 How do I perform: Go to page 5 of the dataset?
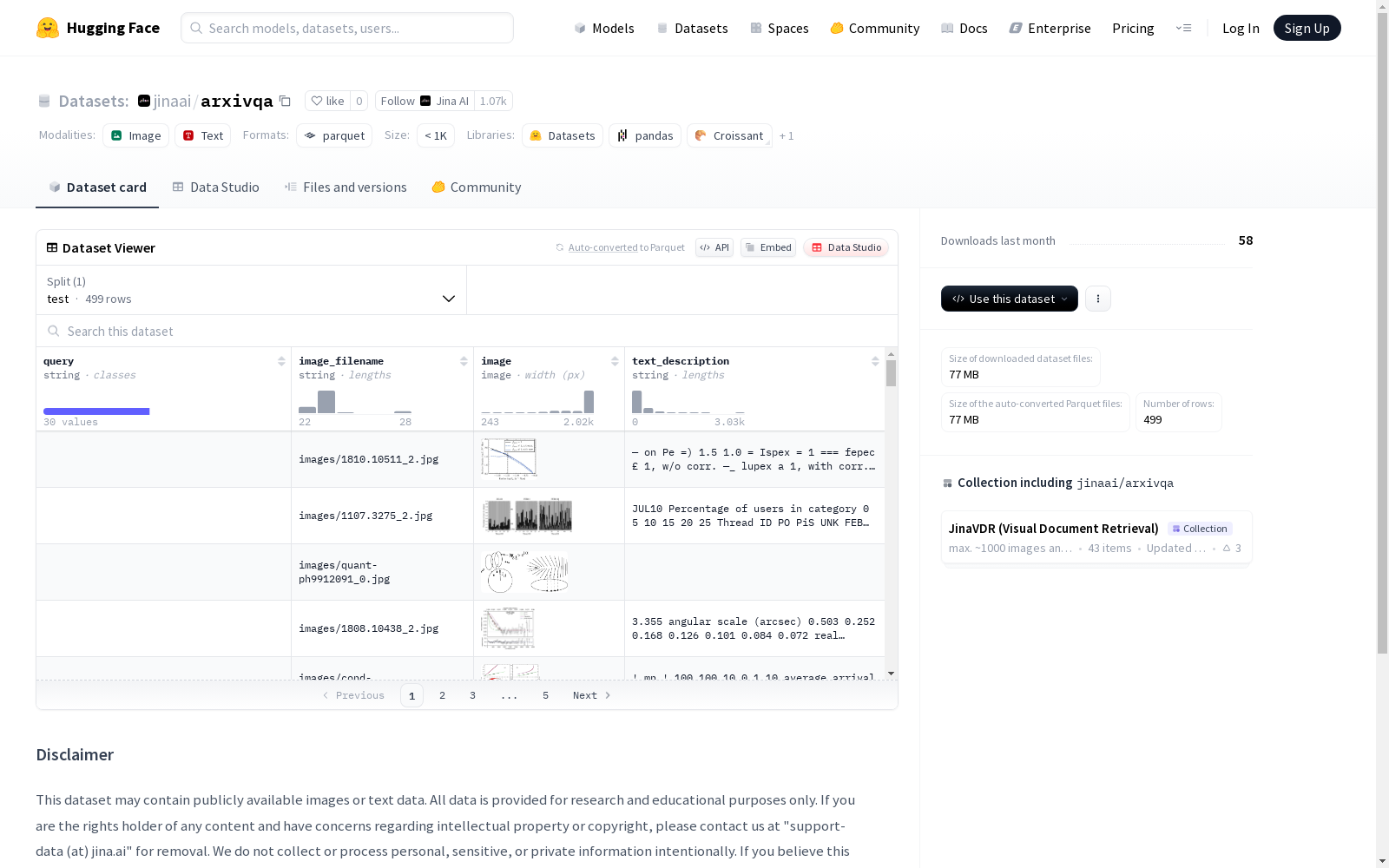545,695
